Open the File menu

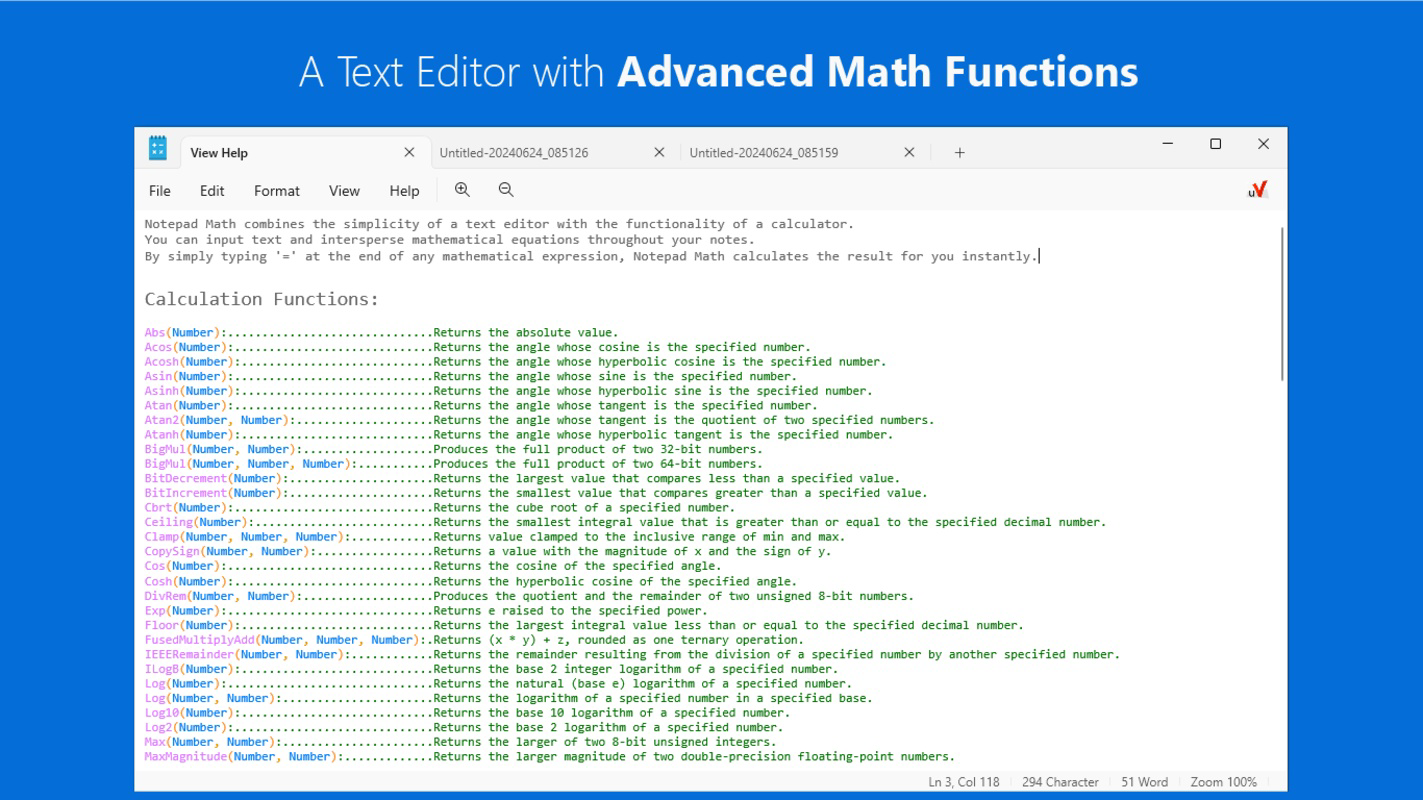[158, 190]
